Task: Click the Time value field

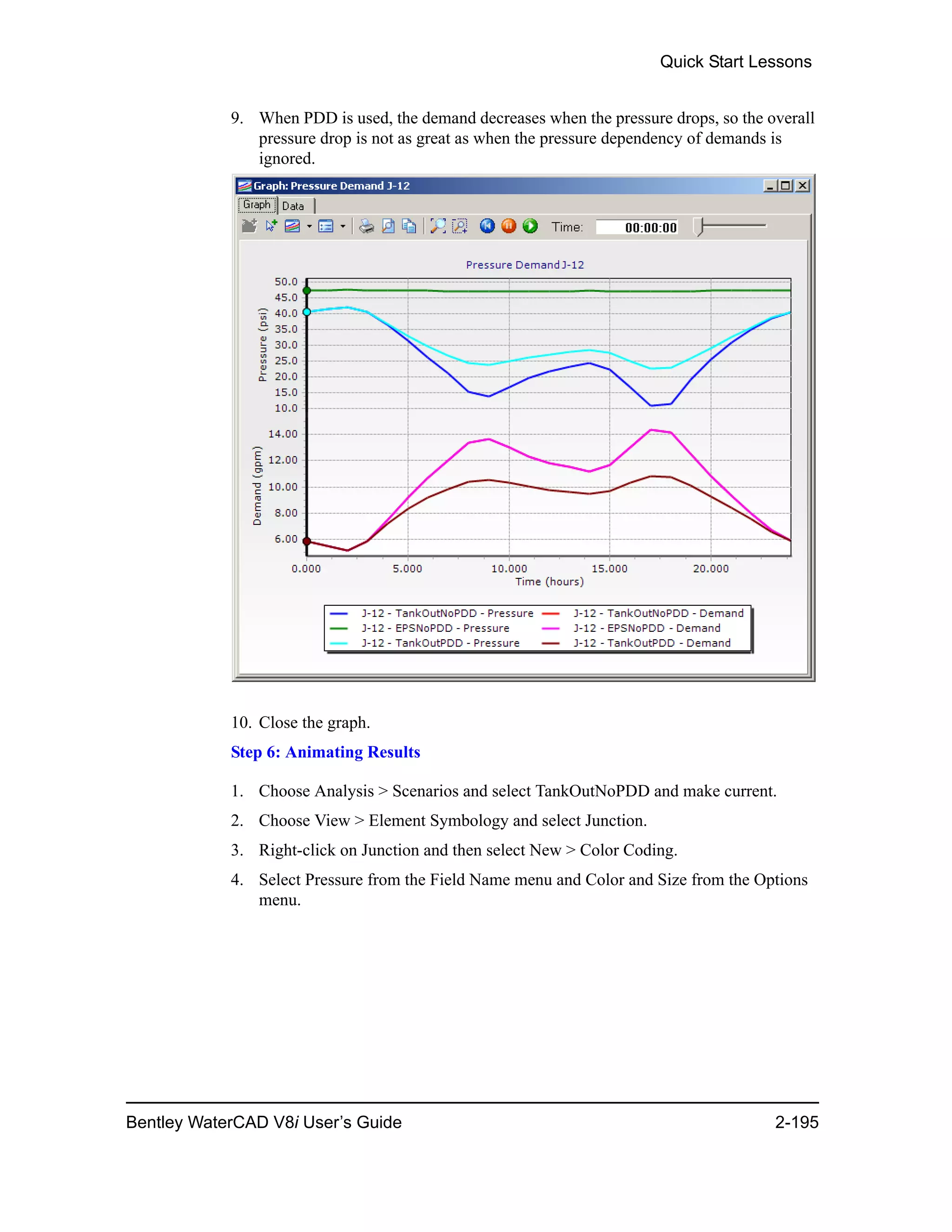Action: pos(637,227)
